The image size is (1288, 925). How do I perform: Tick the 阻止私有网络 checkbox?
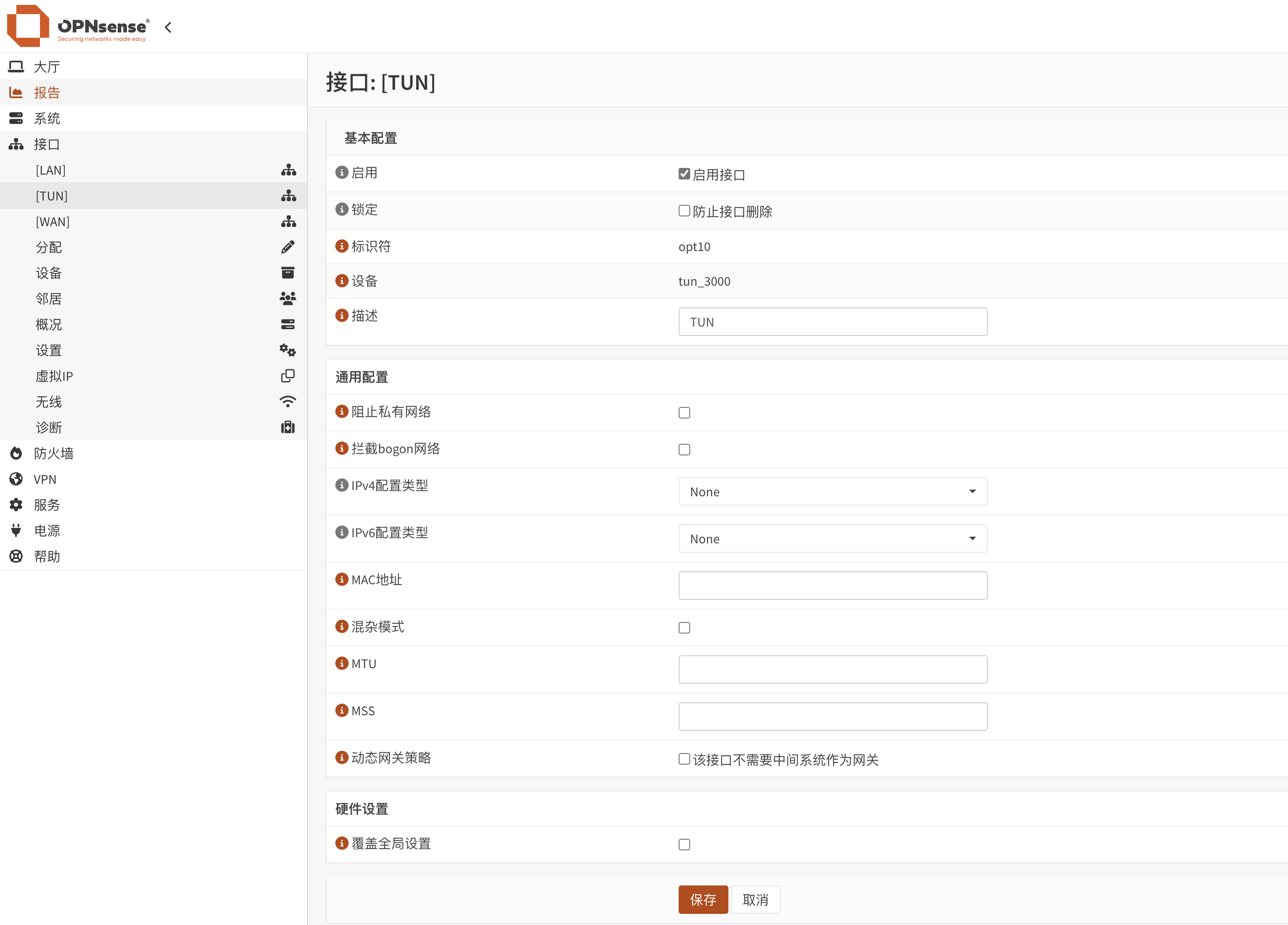pyautogui.click(x=684, y=412)
